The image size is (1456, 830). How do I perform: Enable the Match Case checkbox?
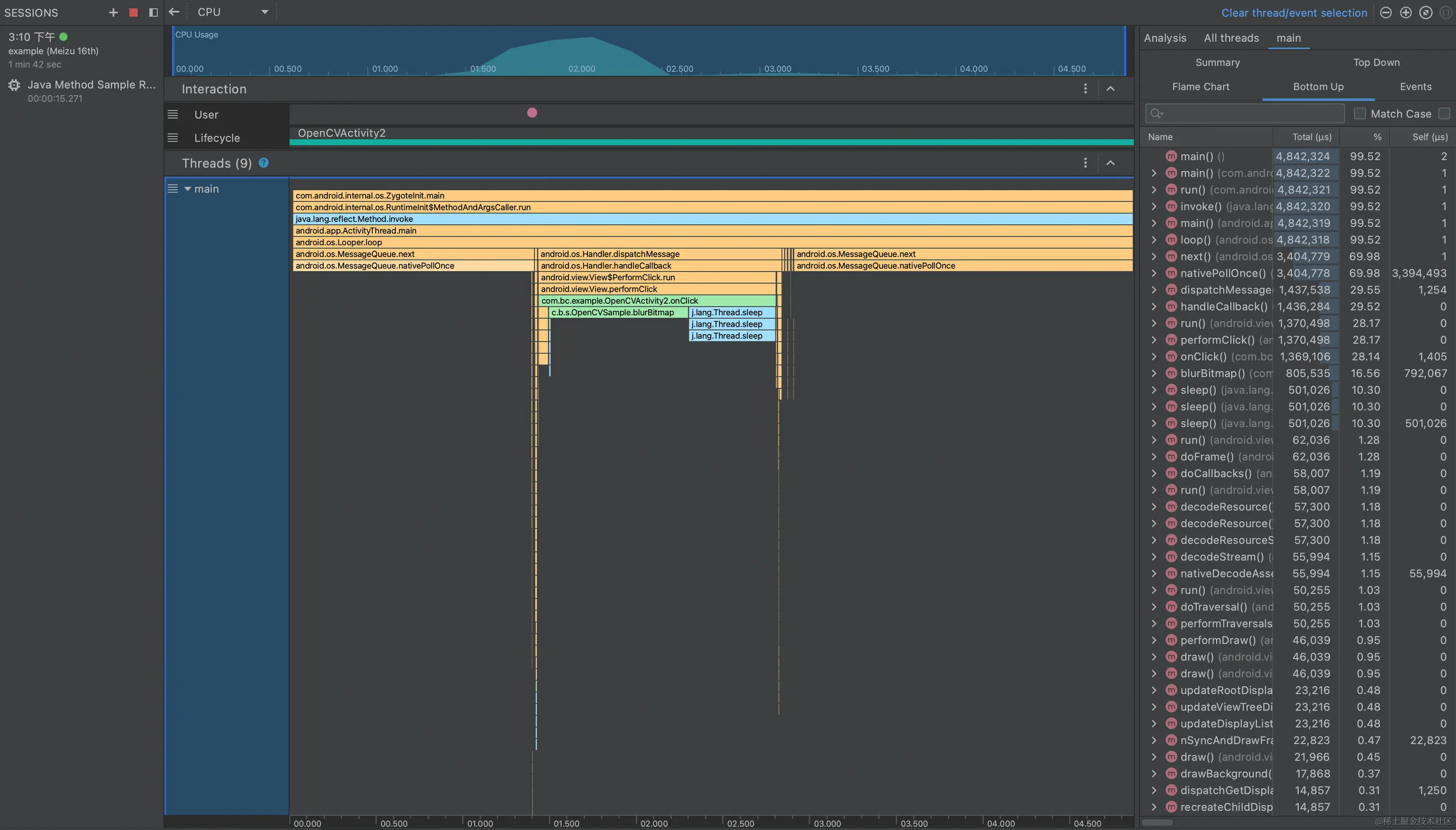coord(1360,114)
